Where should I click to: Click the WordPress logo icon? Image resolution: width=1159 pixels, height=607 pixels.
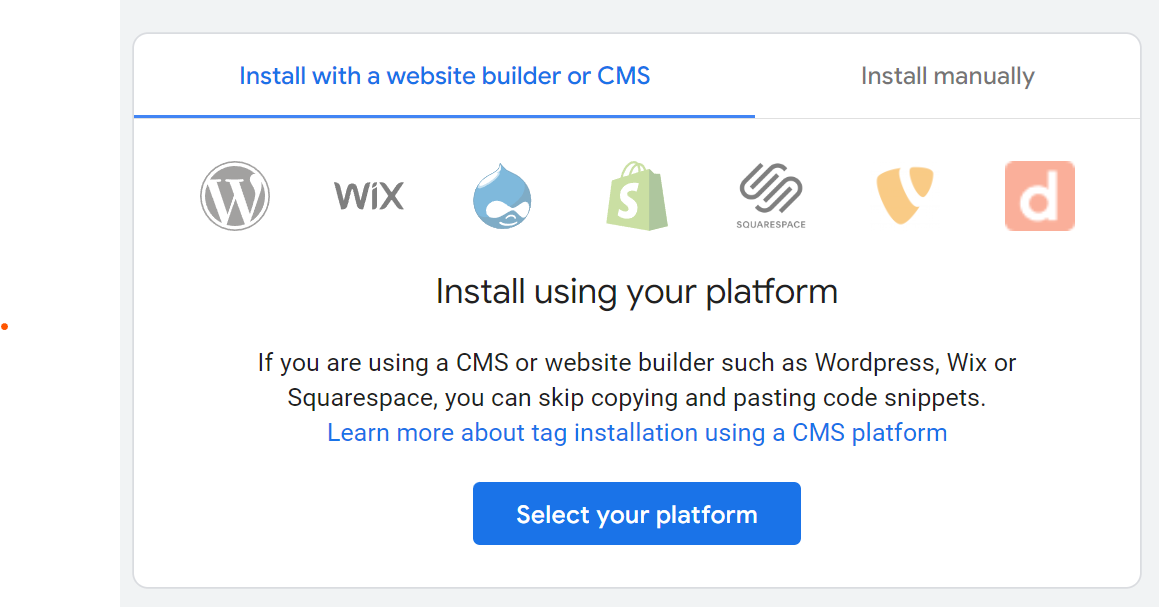(x=235, y=196)
